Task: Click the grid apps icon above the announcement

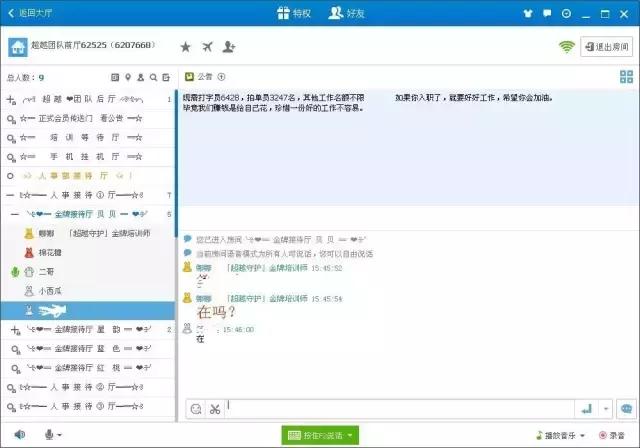Action: point(626,77)
